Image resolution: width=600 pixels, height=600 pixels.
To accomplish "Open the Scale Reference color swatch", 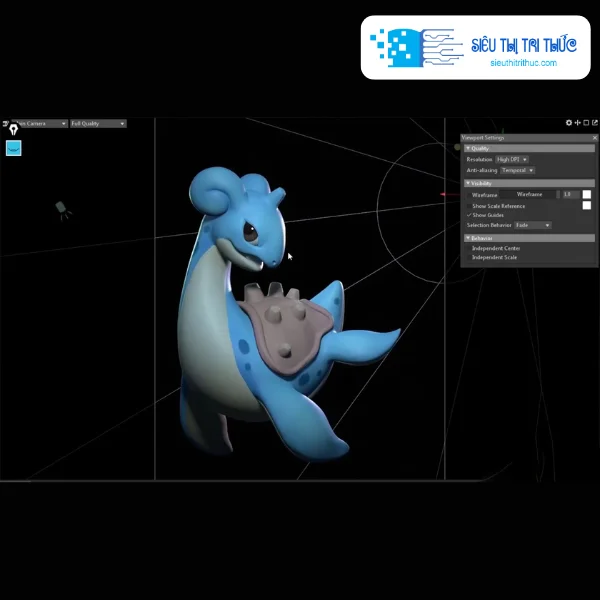I will (x=586, y=205).
